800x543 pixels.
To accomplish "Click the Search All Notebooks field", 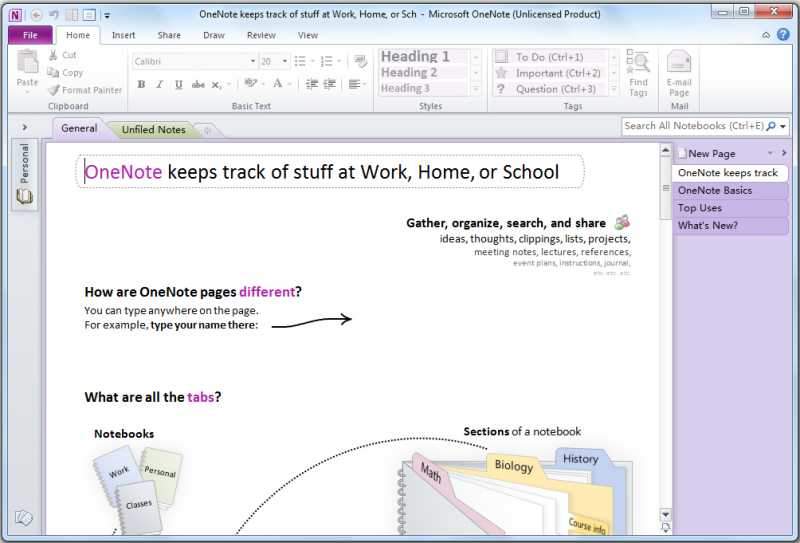I will point(693,126).
